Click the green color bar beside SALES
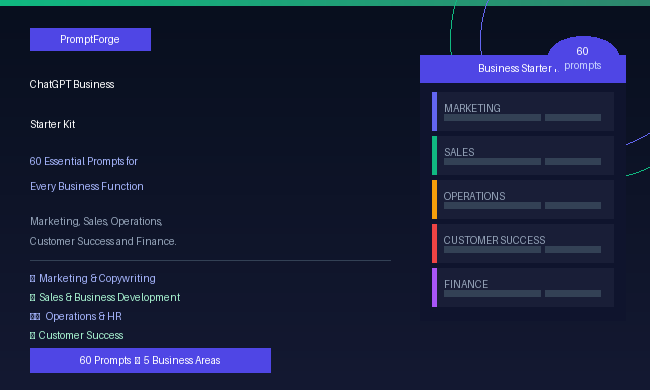The image size is (650, 390). click(434, 155)
